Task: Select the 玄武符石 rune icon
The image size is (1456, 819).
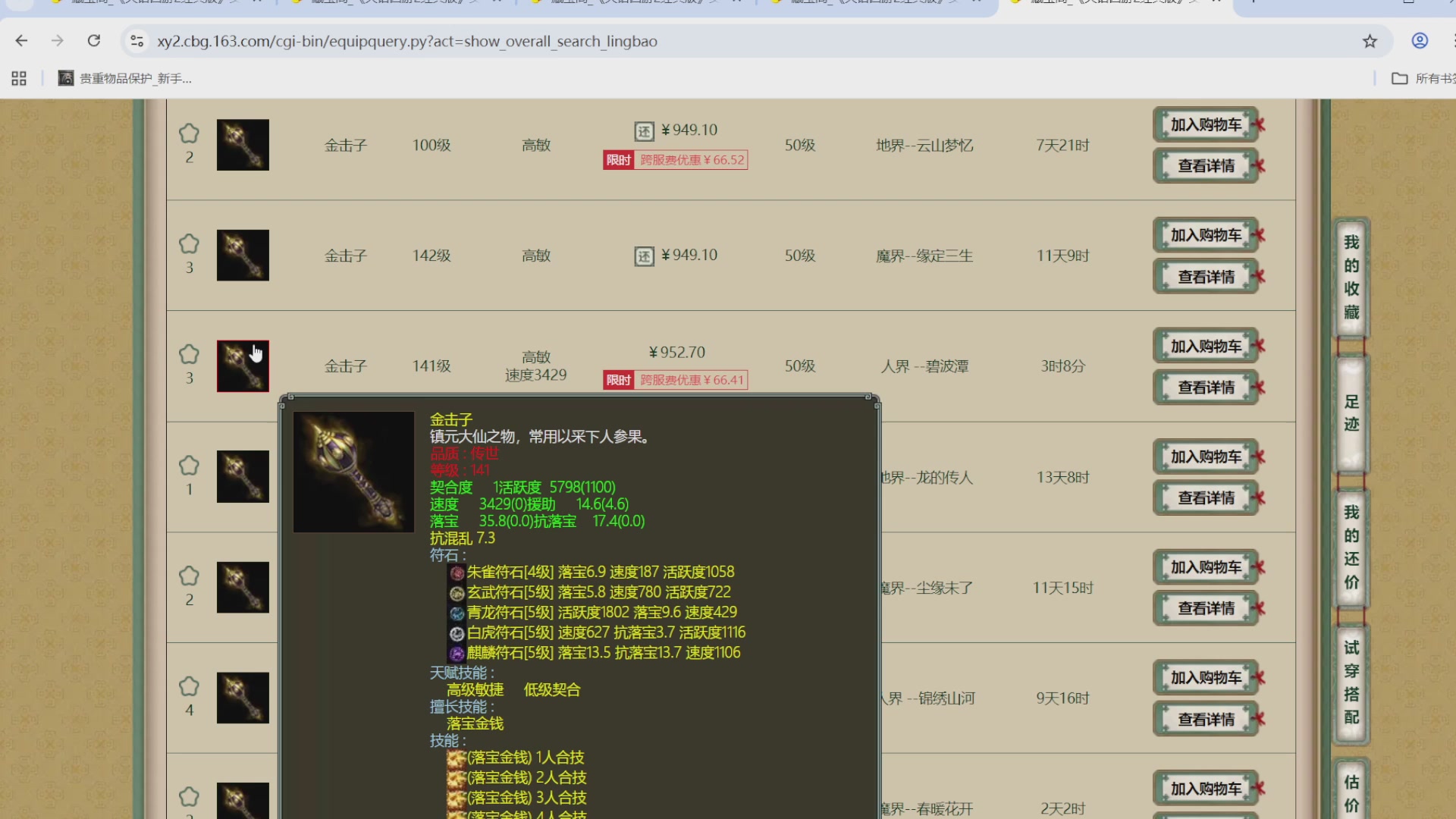Action: tap(457, 594)
